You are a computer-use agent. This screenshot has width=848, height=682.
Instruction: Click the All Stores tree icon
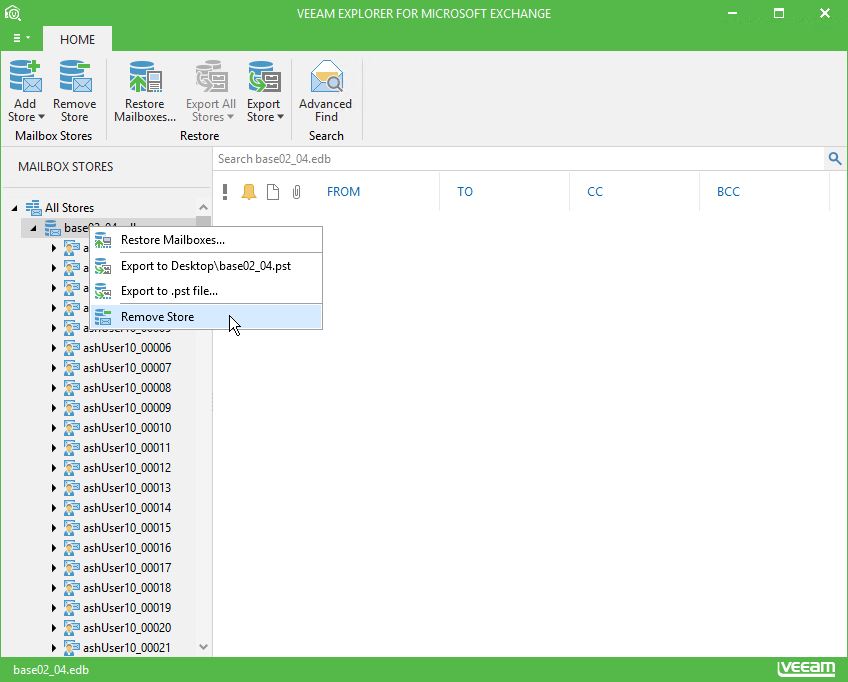[34, 208]
